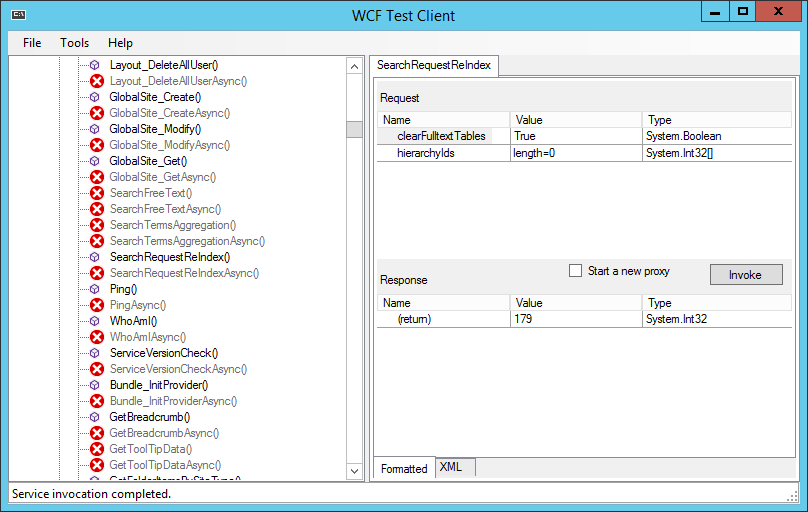Screen dimensions: 808x512
Task: Select the GlobalSite_Get() tree item
Action: pos(148,161)
